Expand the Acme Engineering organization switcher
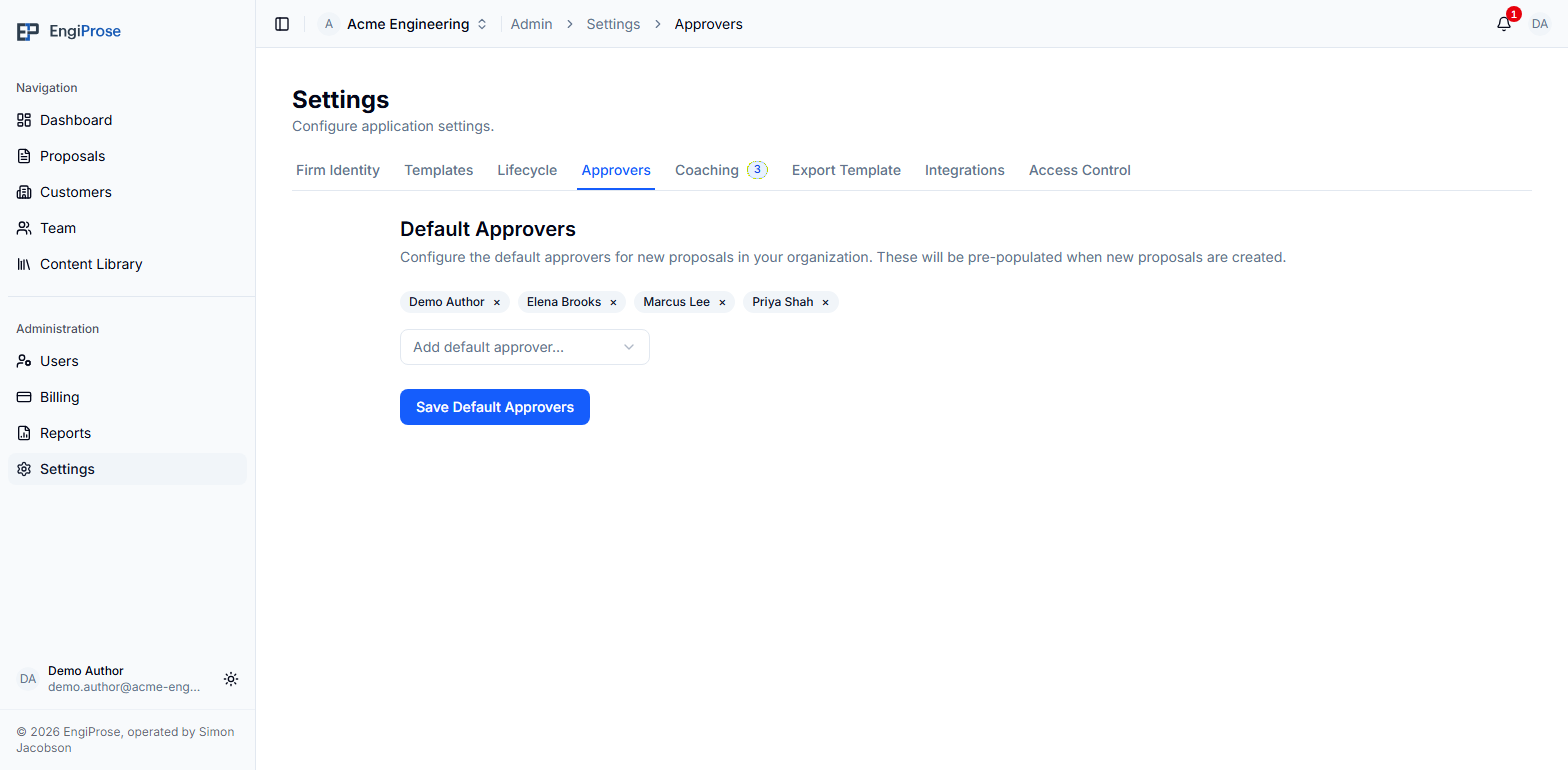Viewport: 1568px width, 770px height. pos(405,24)
